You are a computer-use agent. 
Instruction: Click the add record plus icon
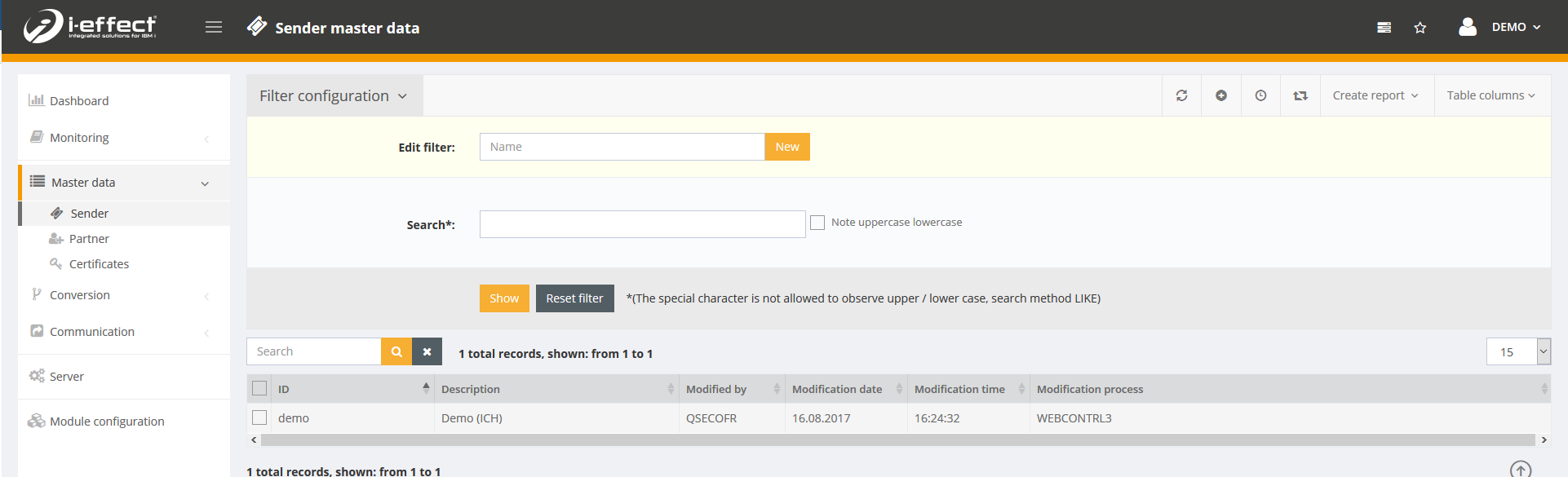pos(1221,95)
